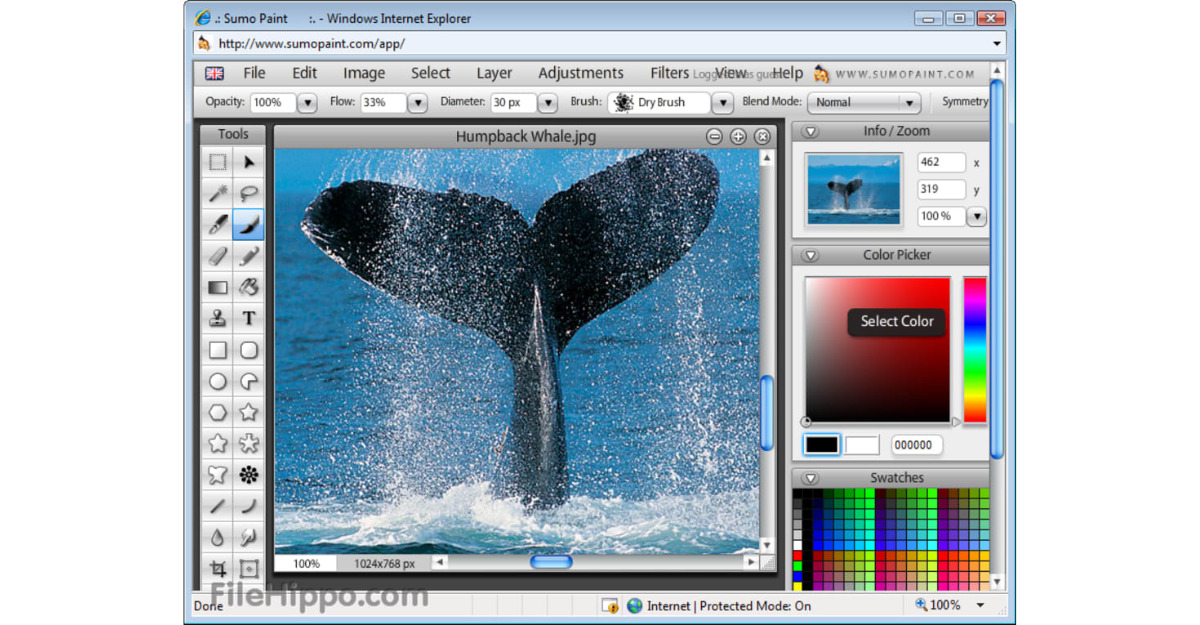This screenshot has width=1200, height=625.
Task: Open the zoom percentage dropdown in Info panel
Action: click(976, 216)
